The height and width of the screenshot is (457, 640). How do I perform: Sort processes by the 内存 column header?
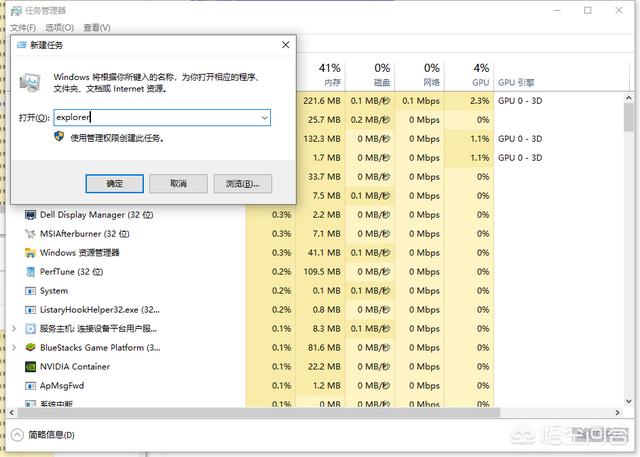click(x=331, y=75)
